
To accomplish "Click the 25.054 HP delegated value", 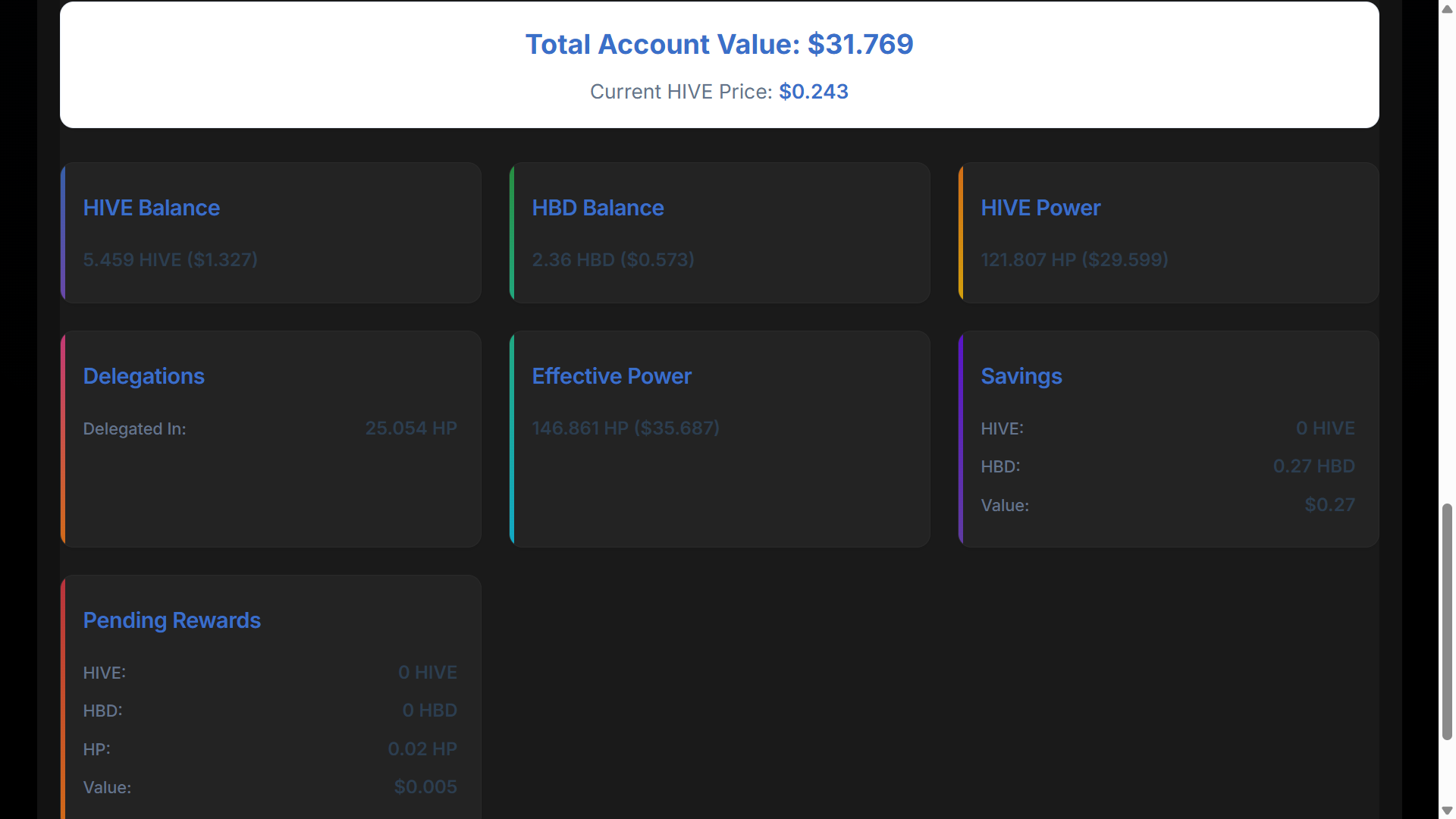I will tap(411, 428).
